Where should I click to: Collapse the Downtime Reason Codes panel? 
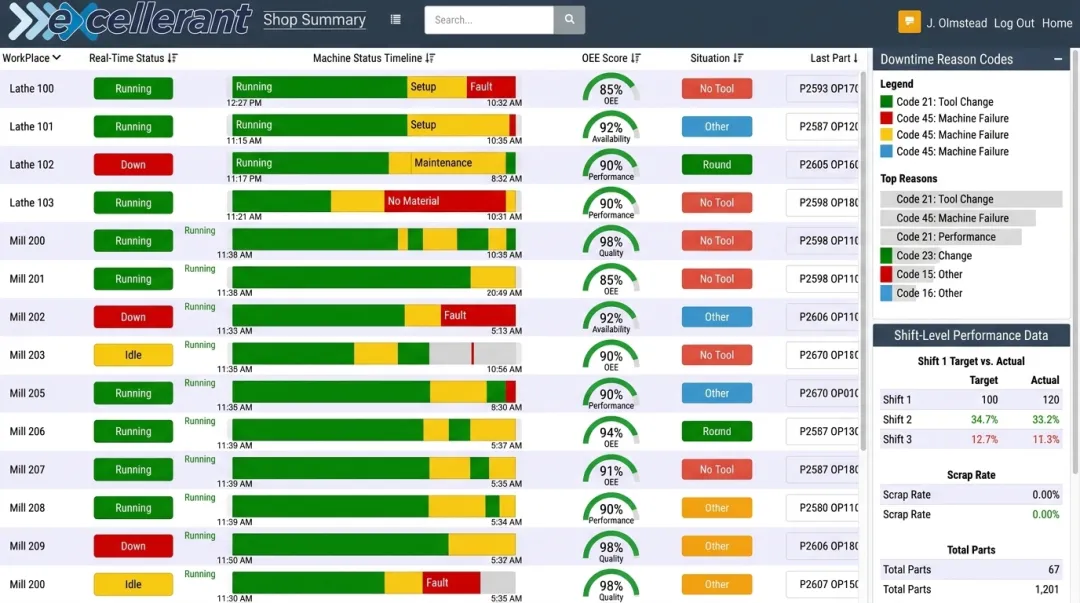(x=1057, y=59)
